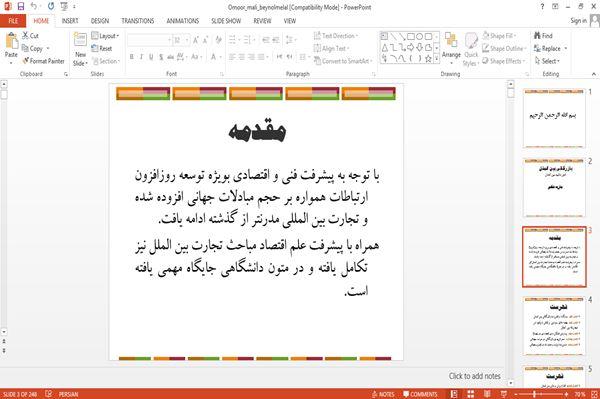Open Text Direction dropdown
600x399 pixels.
point(336,36)
